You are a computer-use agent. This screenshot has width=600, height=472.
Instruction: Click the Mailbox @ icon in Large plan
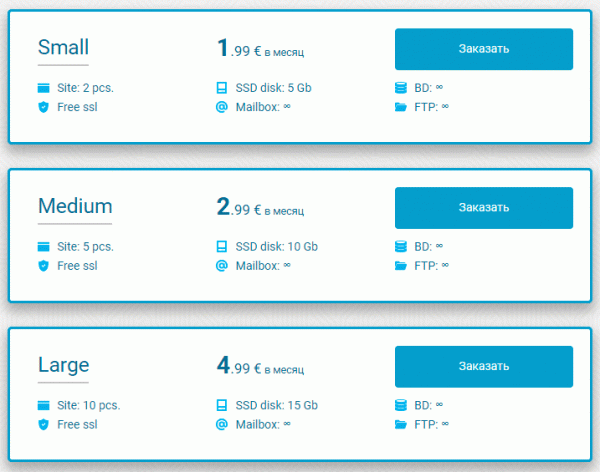point(222,424)
